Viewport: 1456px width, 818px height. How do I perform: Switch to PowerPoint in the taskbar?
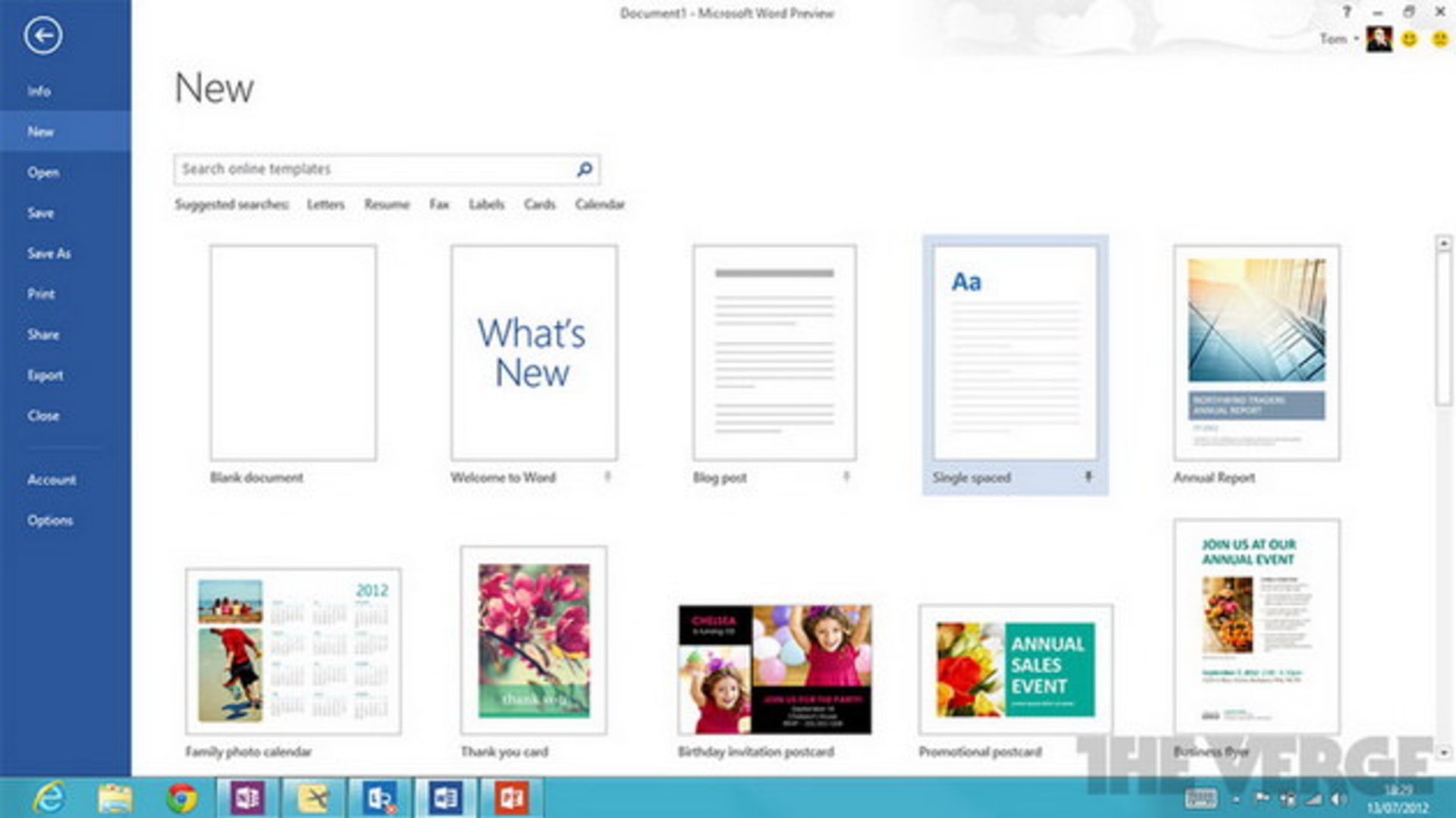(511, 798)
